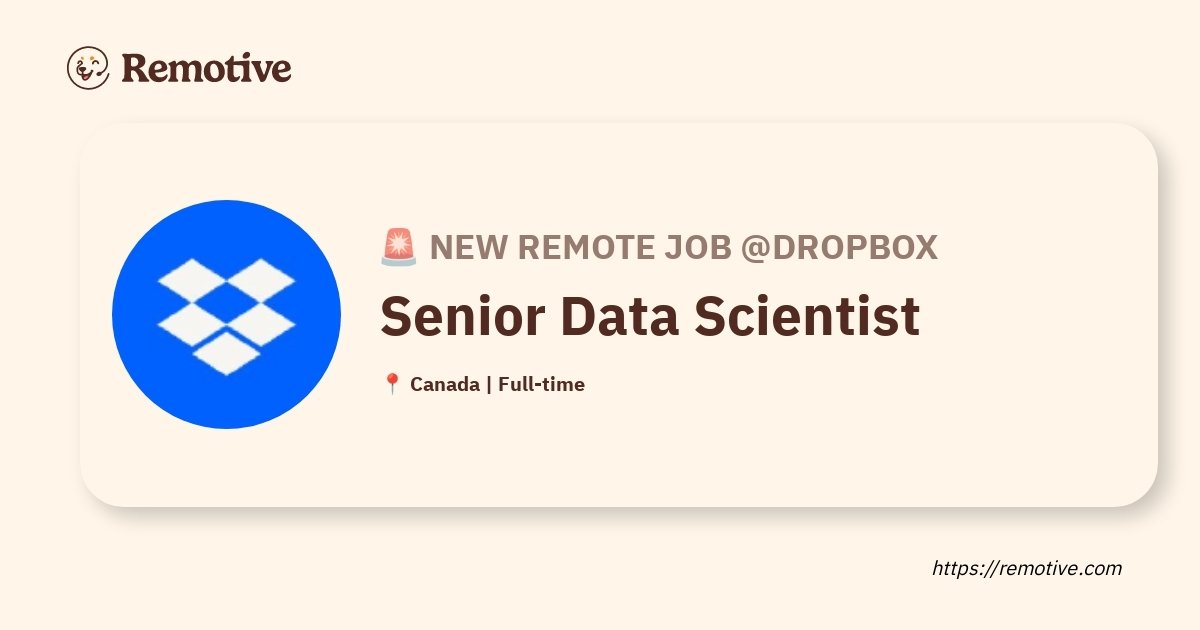Open the Senior Data Scientist job title
Screen dimensions: 1200x630
tap(650, 315)
